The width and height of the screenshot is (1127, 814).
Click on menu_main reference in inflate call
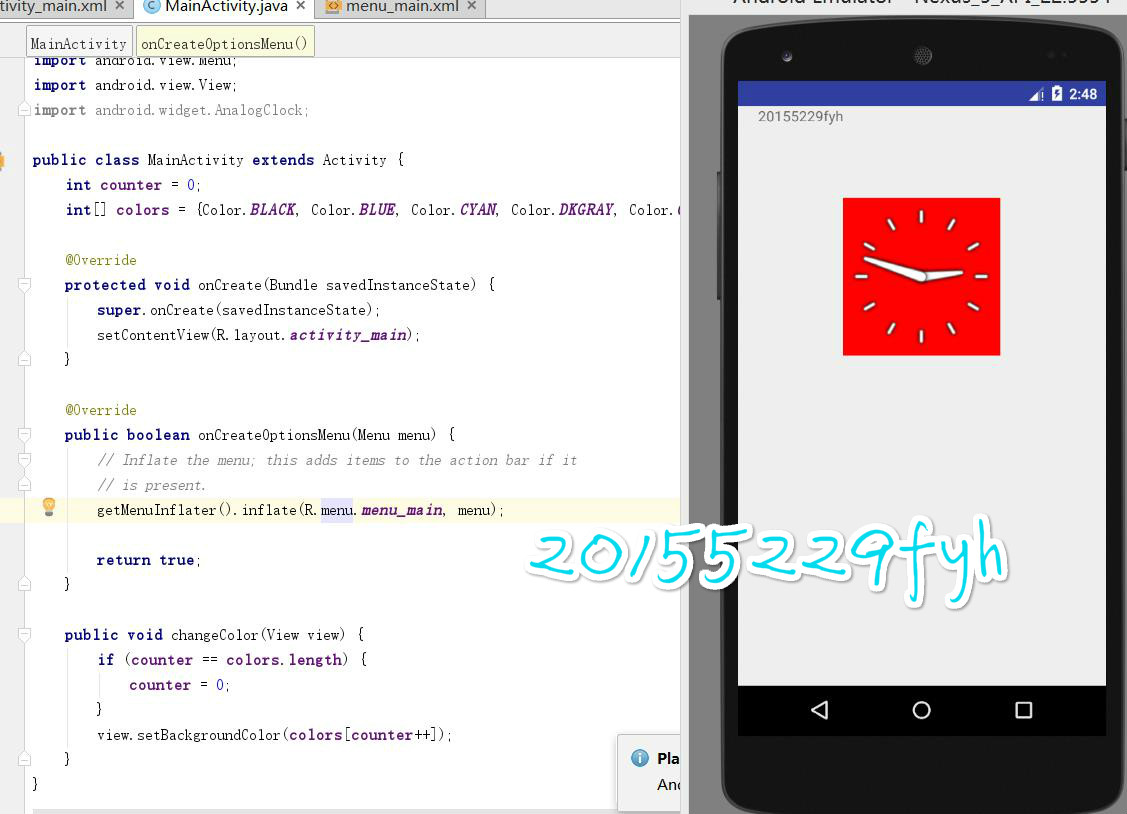coord(402,510)
